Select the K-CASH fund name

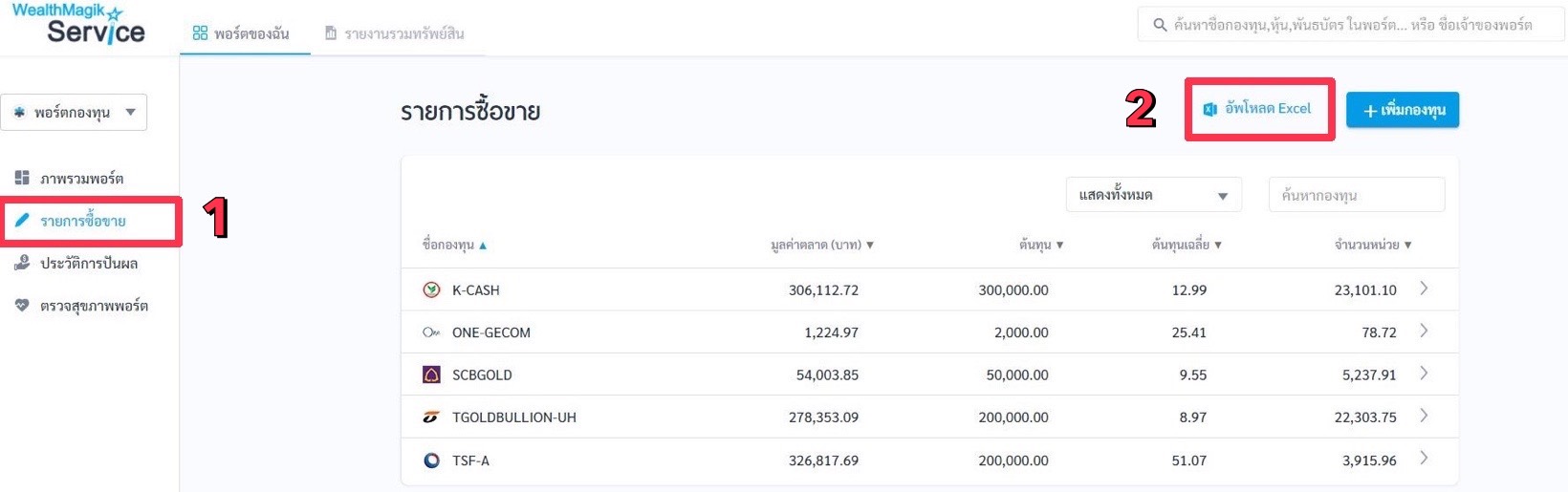pyautogui.click(x=475, y=290)
